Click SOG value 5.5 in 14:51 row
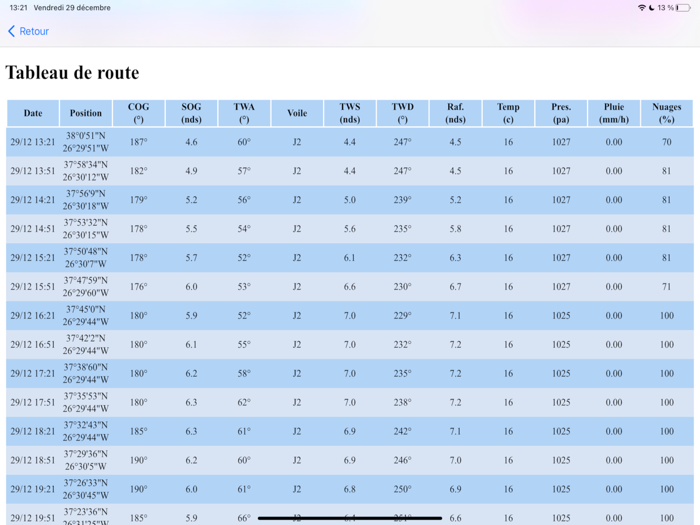 pos(191,229)
